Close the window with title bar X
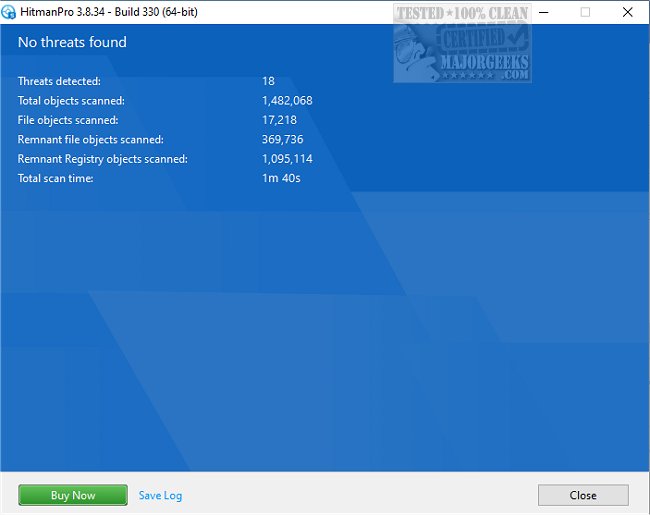Viewport: 650px width, 515px height. coord(628,12)
